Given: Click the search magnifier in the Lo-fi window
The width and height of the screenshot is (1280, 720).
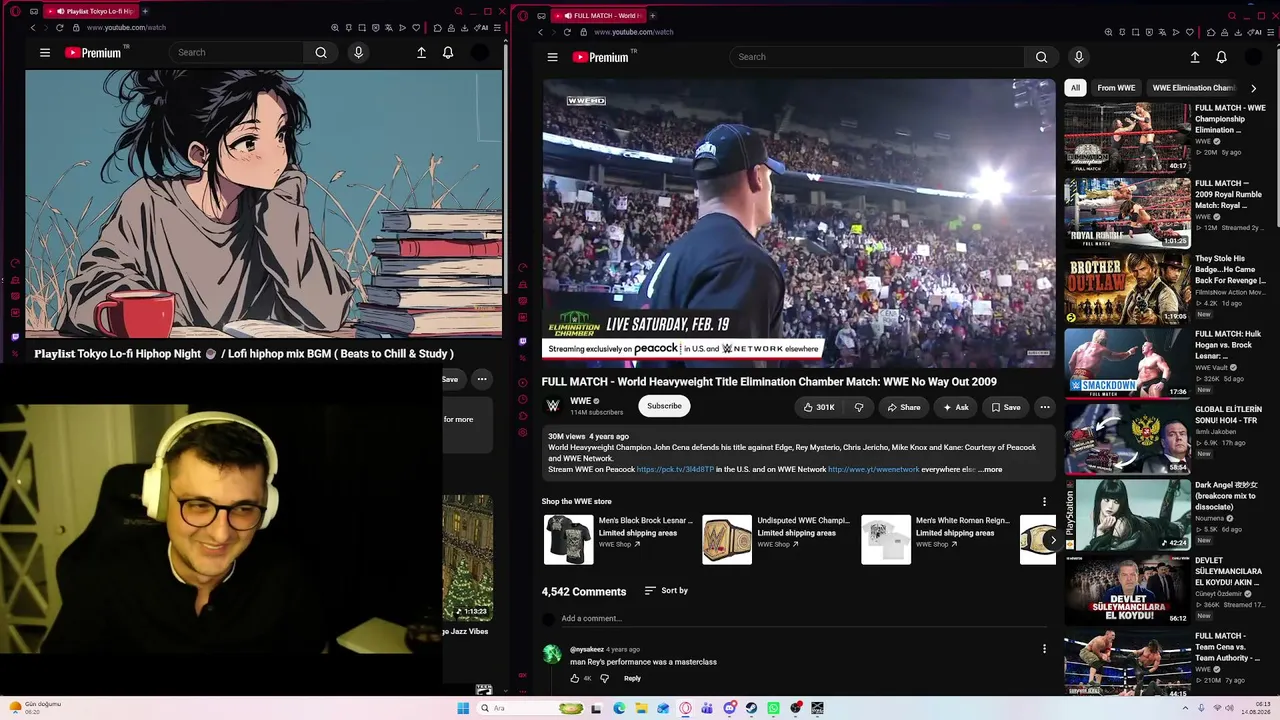Looking at the screenshot, I should click(321, 53).
